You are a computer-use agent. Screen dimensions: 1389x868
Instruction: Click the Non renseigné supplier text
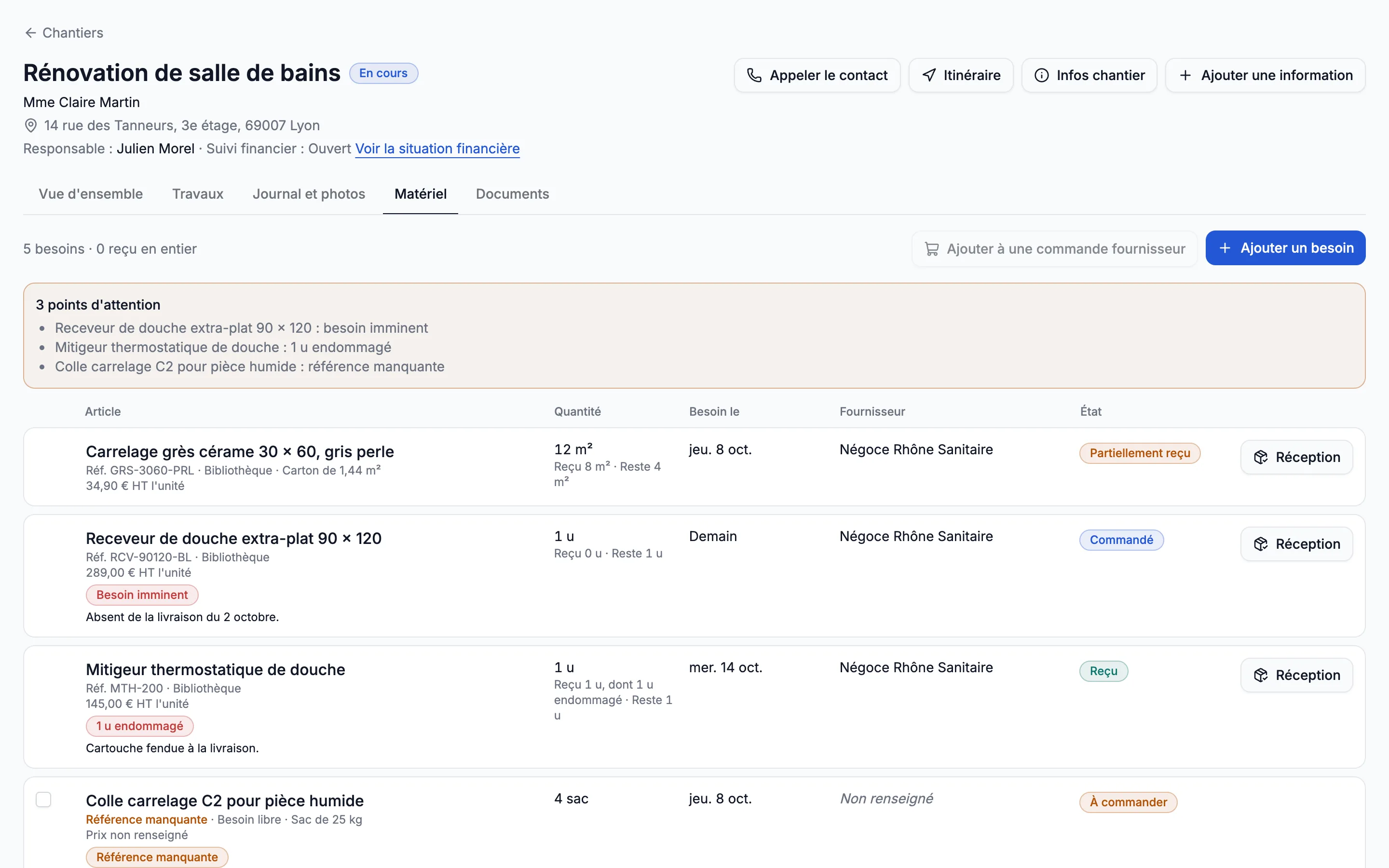[x=886, y=799]
